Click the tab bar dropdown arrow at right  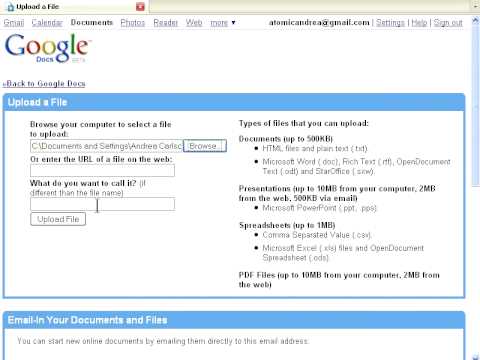(476, 6)
